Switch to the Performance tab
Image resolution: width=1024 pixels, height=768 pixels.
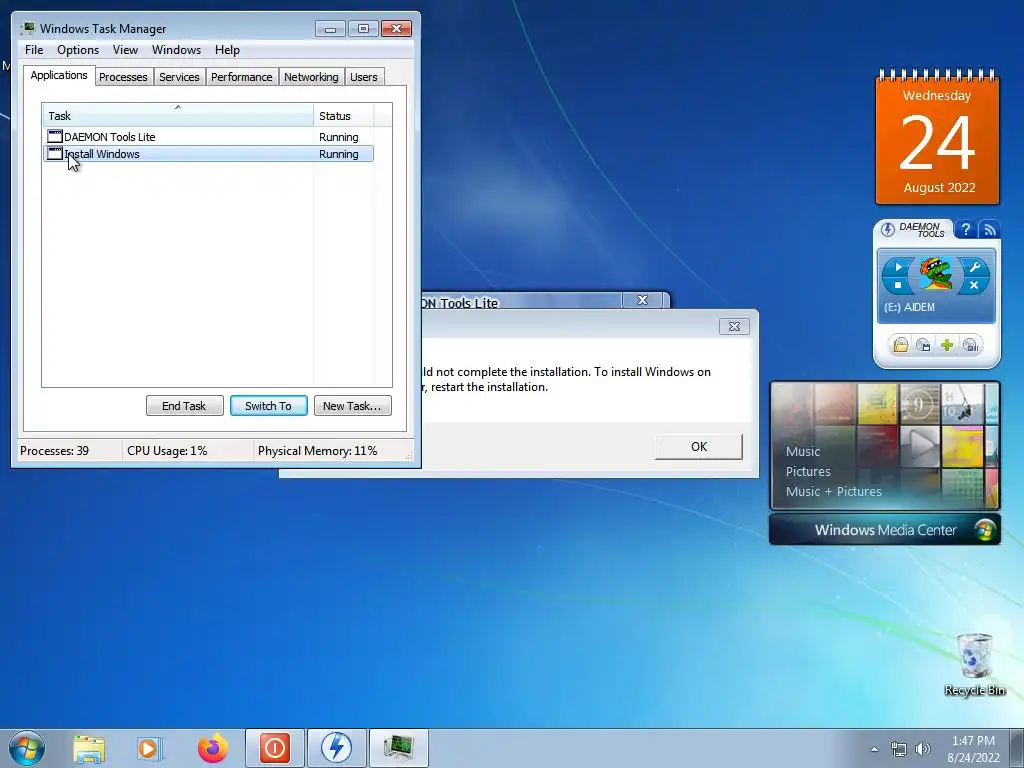click(x=242, y=77)
